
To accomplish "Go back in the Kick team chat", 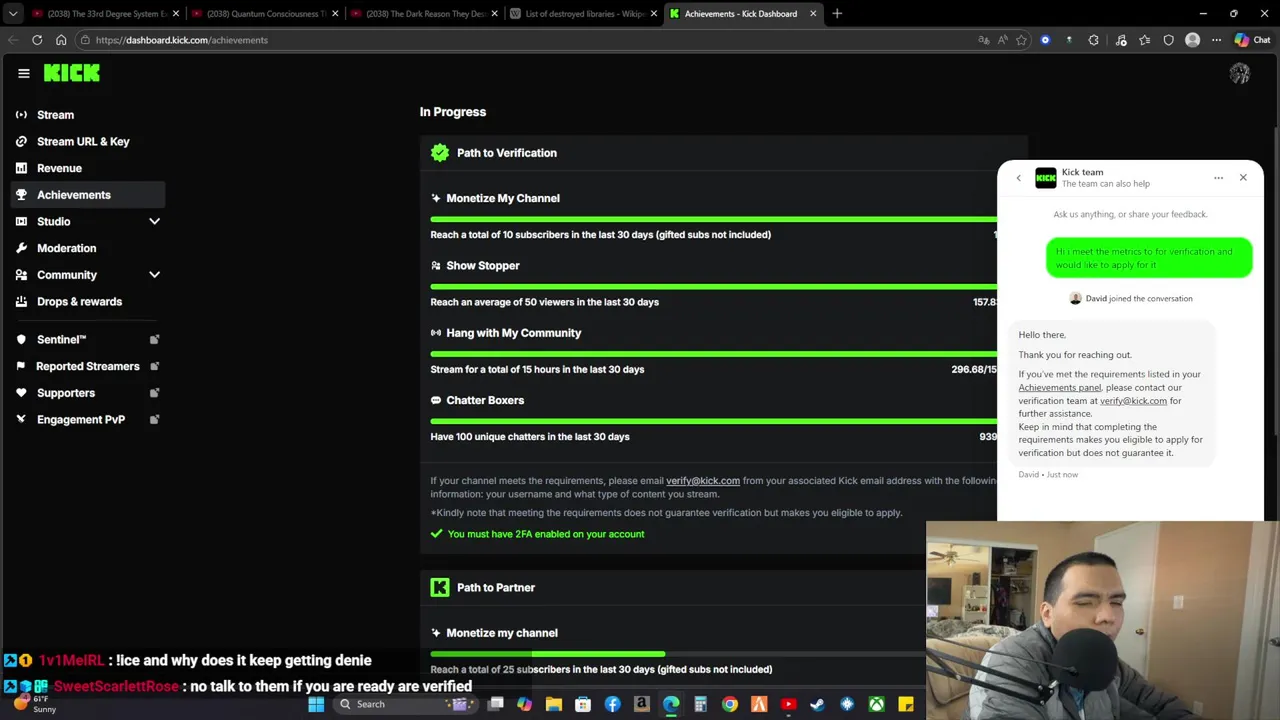I will 1019,178.
